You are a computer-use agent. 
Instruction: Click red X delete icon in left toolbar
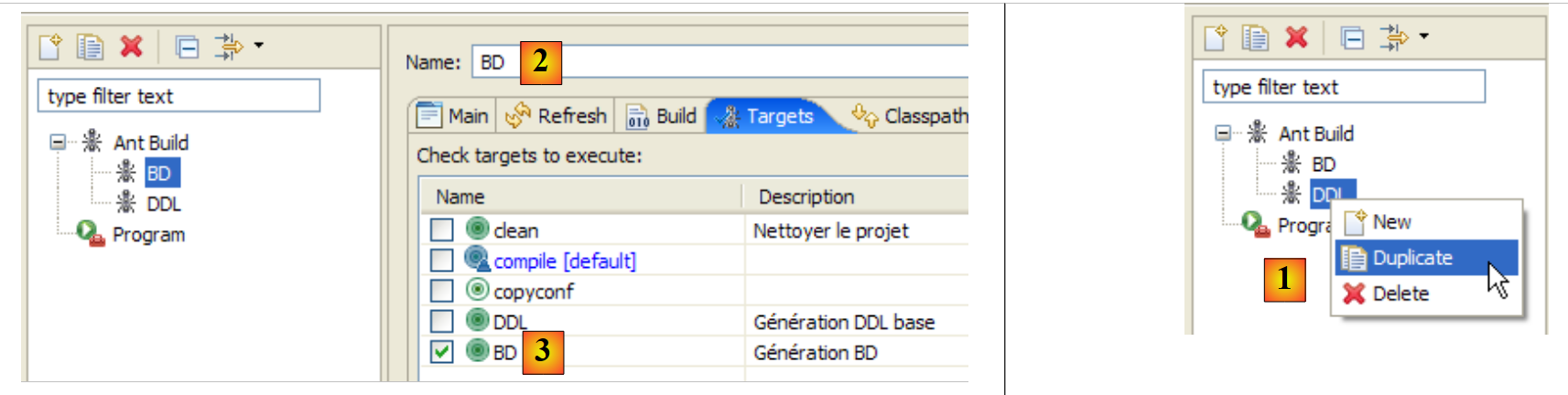click(132, 47)
